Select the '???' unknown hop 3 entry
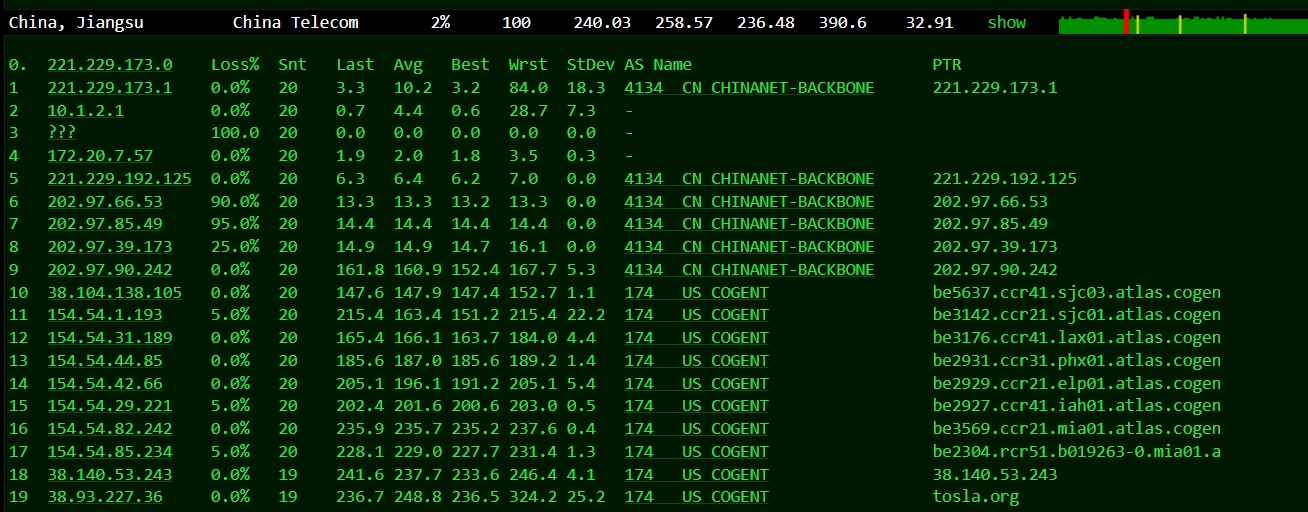Viewport: 1308px width, 512px height. tap(62, 133)
